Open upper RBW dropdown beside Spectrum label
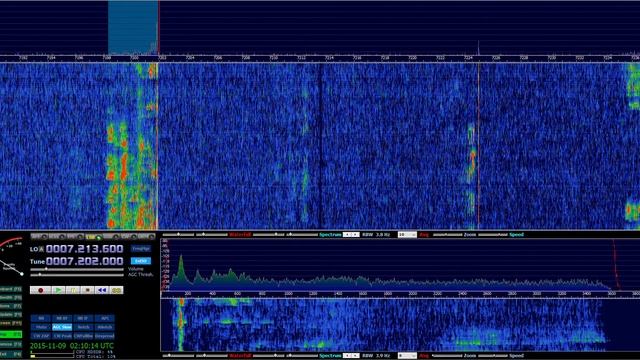This screenshot has height=360, width=640. click(x=351, y=235)
